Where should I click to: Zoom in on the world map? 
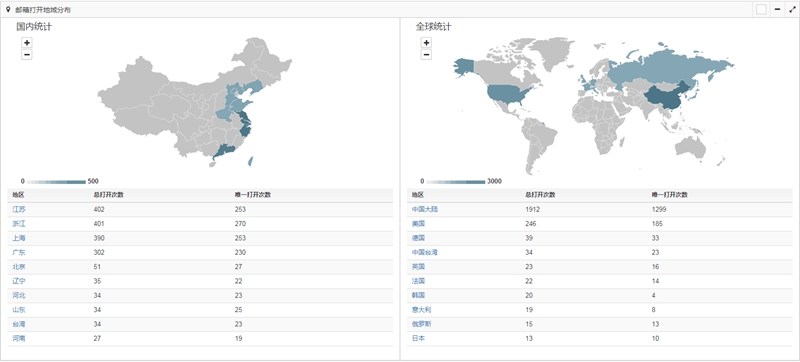click(426, 43)
